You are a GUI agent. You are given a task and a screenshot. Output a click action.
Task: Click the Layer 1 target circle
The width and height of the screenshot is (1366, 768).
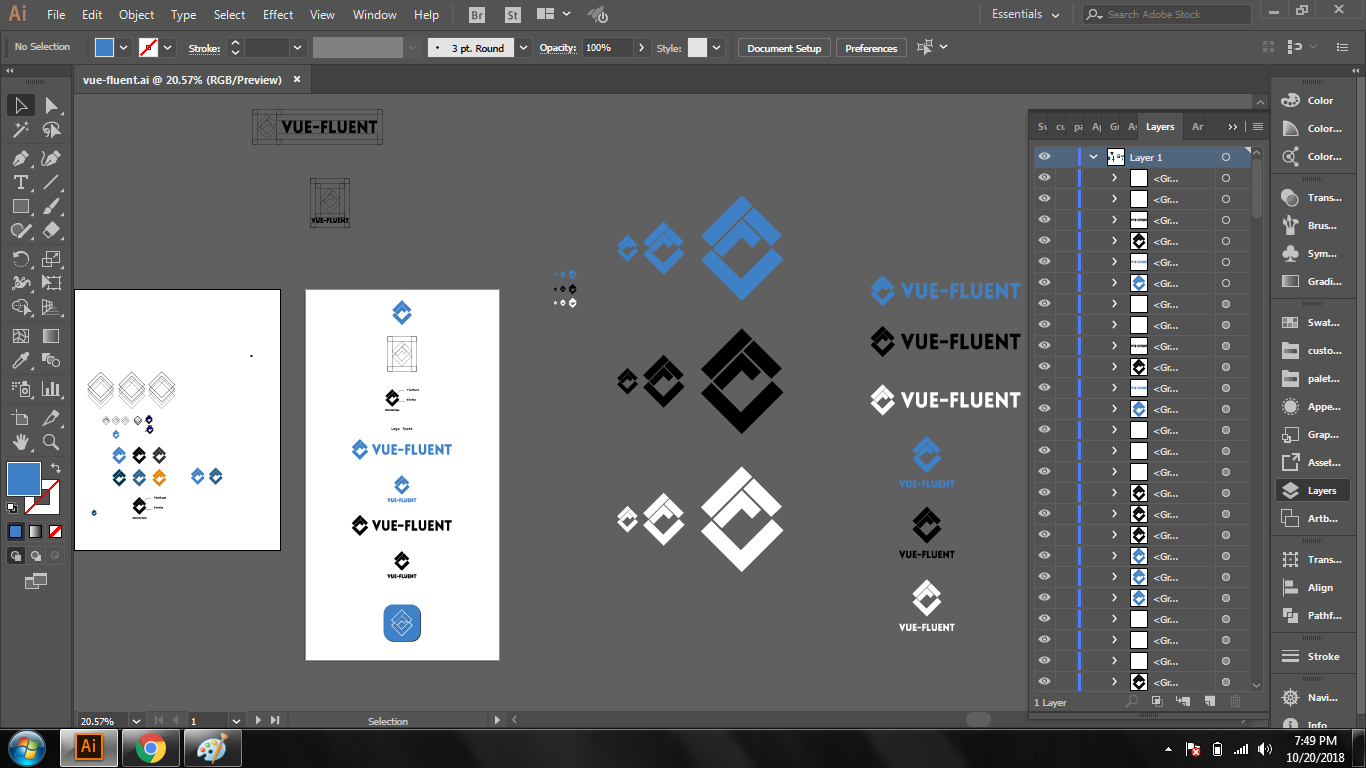click(x=1225, y=157)
